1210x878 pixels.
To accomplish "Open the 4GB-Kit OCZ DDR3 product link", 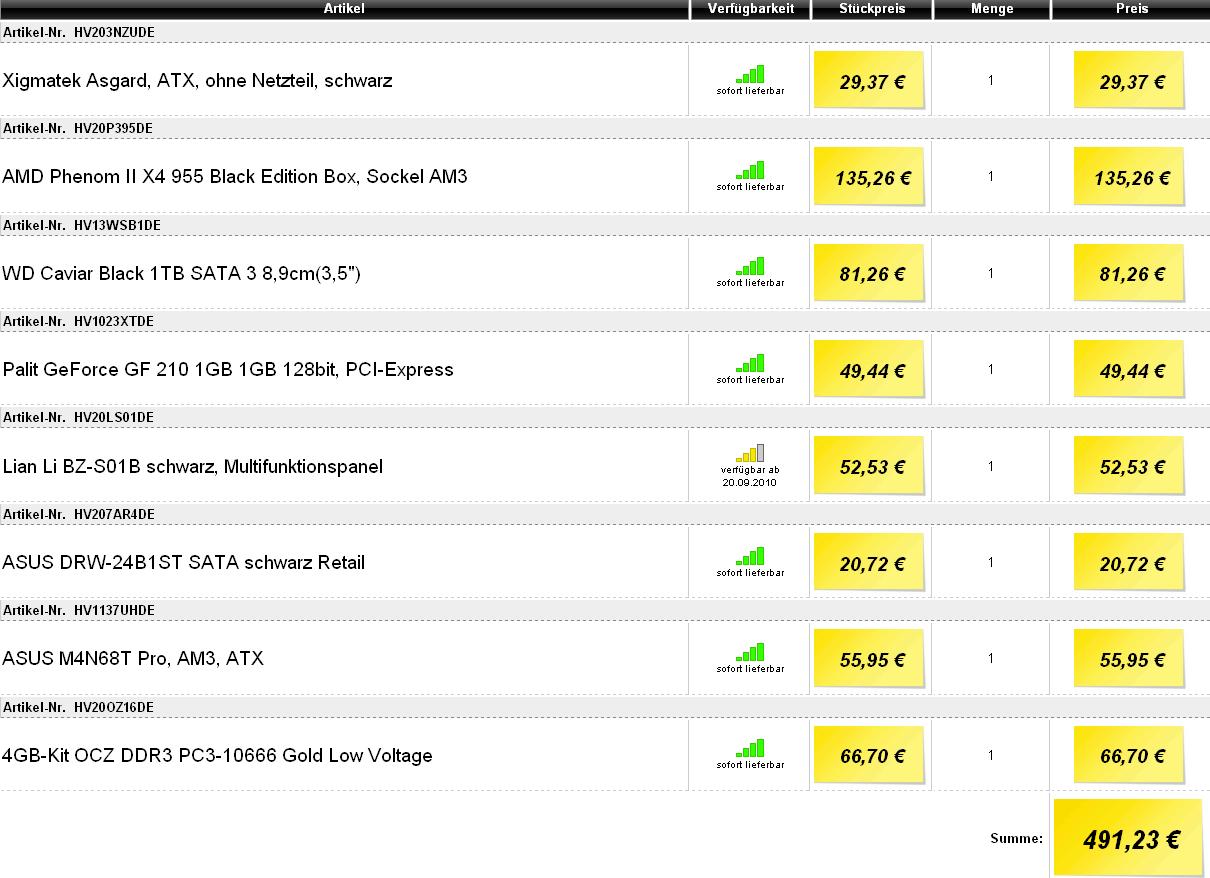I will coord(217,756).
